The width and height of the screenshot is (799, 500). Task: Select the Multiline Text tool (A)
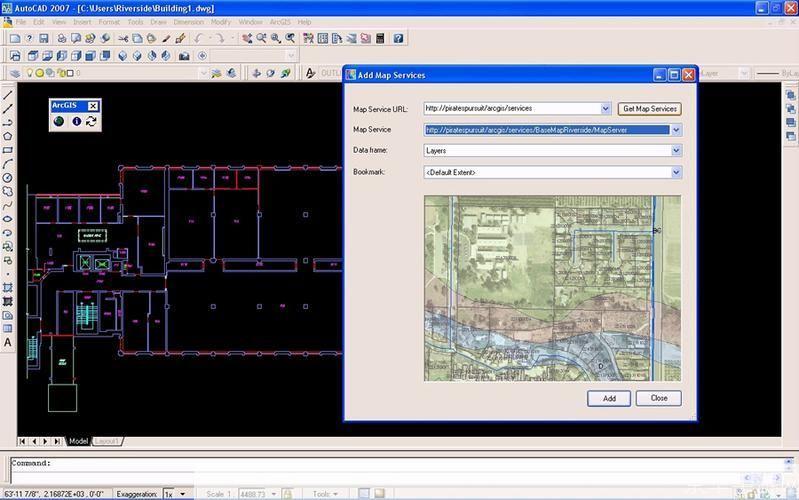click(8, 343)
